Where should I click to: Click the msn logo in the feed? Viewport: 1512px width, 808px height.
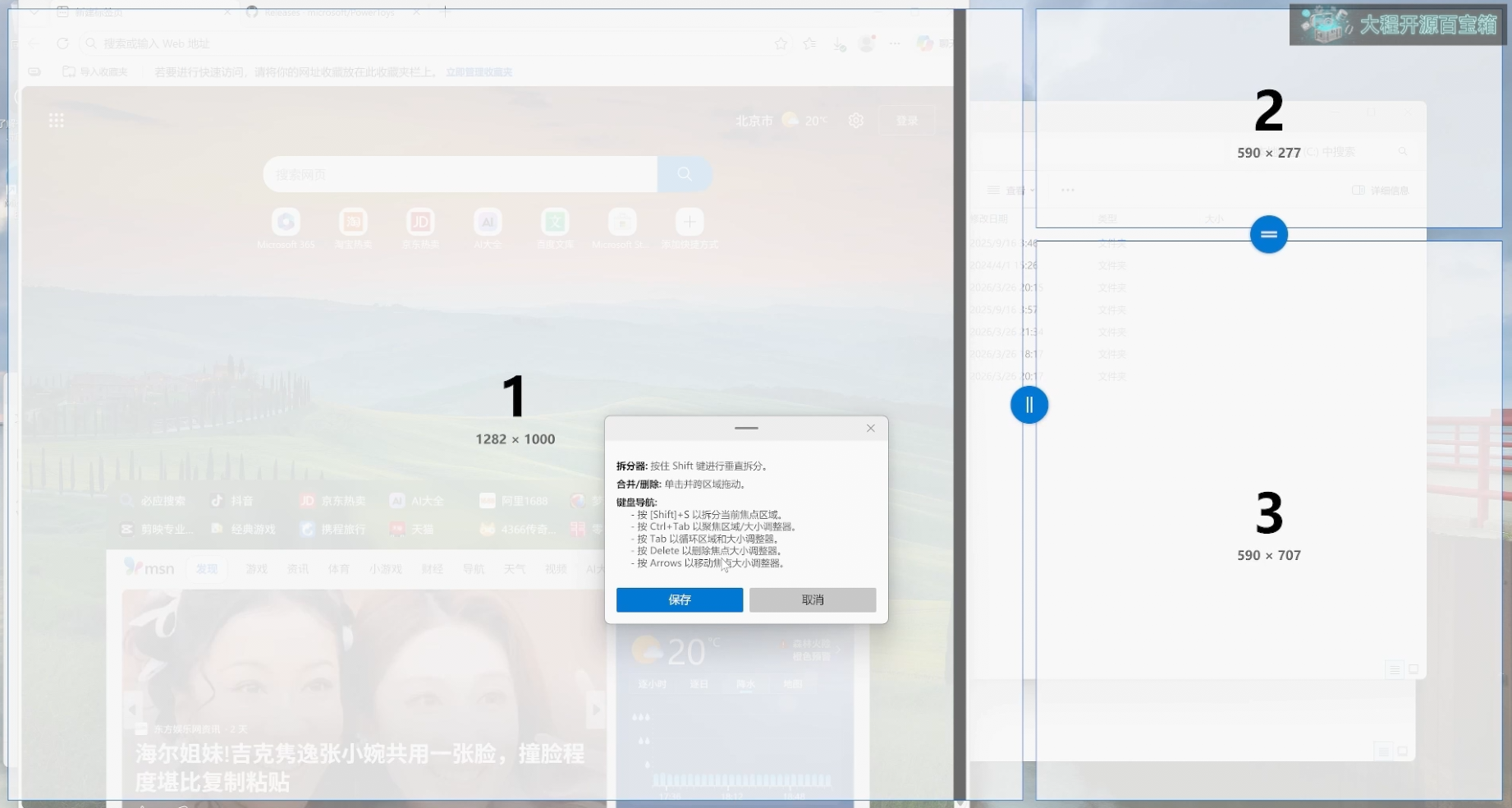click(x=149, y=567)
